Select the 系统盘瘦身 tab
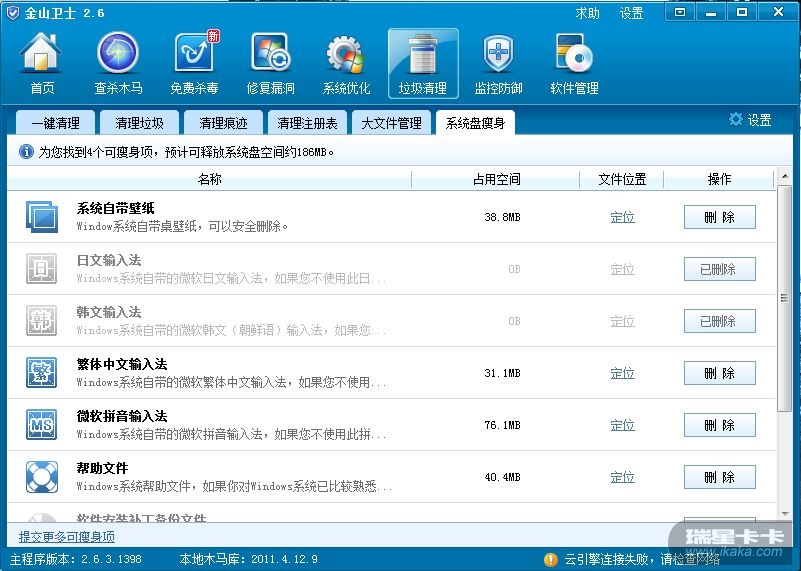This screenshot has width=801, height=571. pyautogui.click(x=475, y=123)
